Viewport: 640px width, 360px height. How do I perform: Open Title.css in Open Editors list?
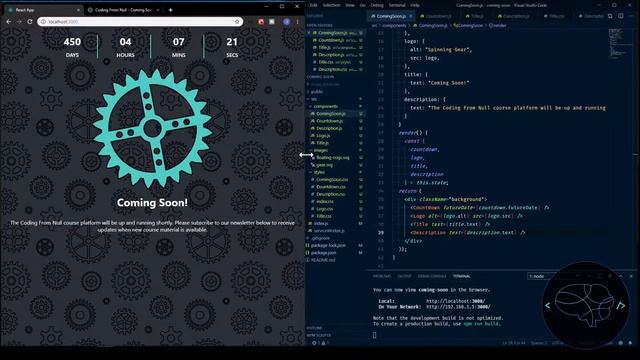tap(336, 62)
